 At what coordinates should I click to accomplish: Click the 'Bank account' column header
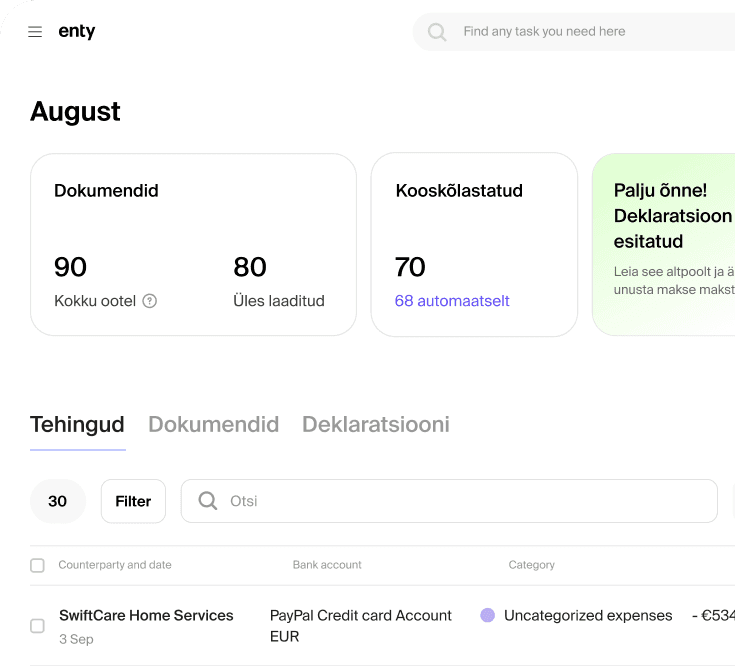pyautogui.click(x=327, y=565)
